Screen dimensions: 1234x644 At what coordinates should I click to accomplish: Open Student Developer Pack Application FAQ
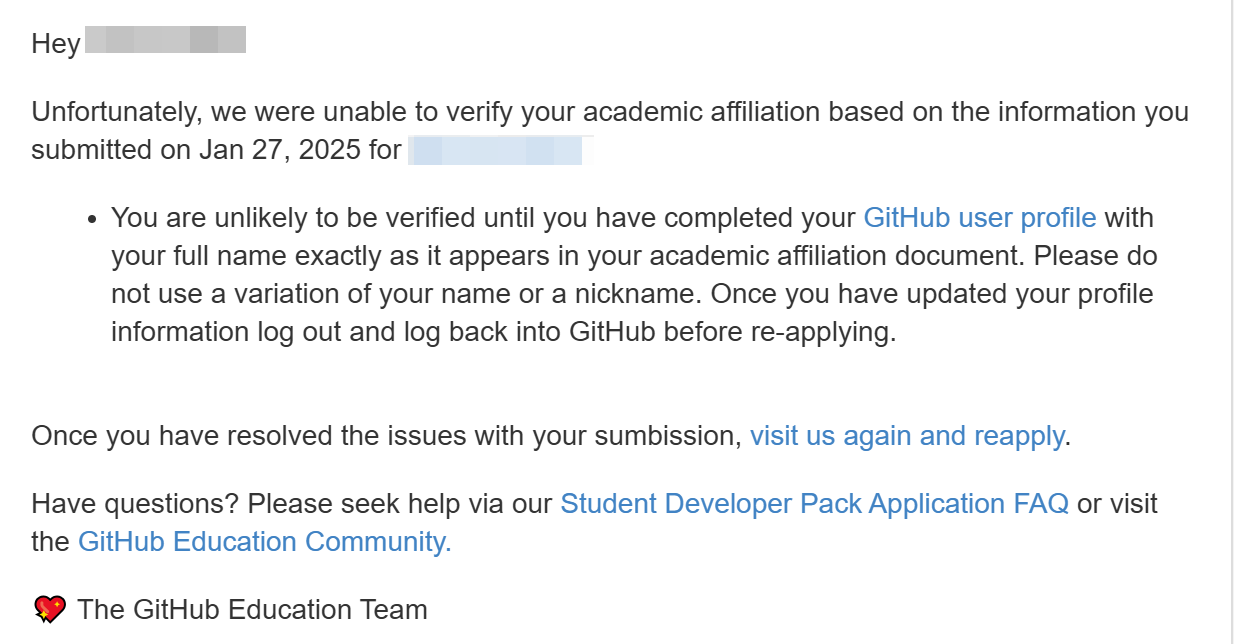click(x=815, y=503)
